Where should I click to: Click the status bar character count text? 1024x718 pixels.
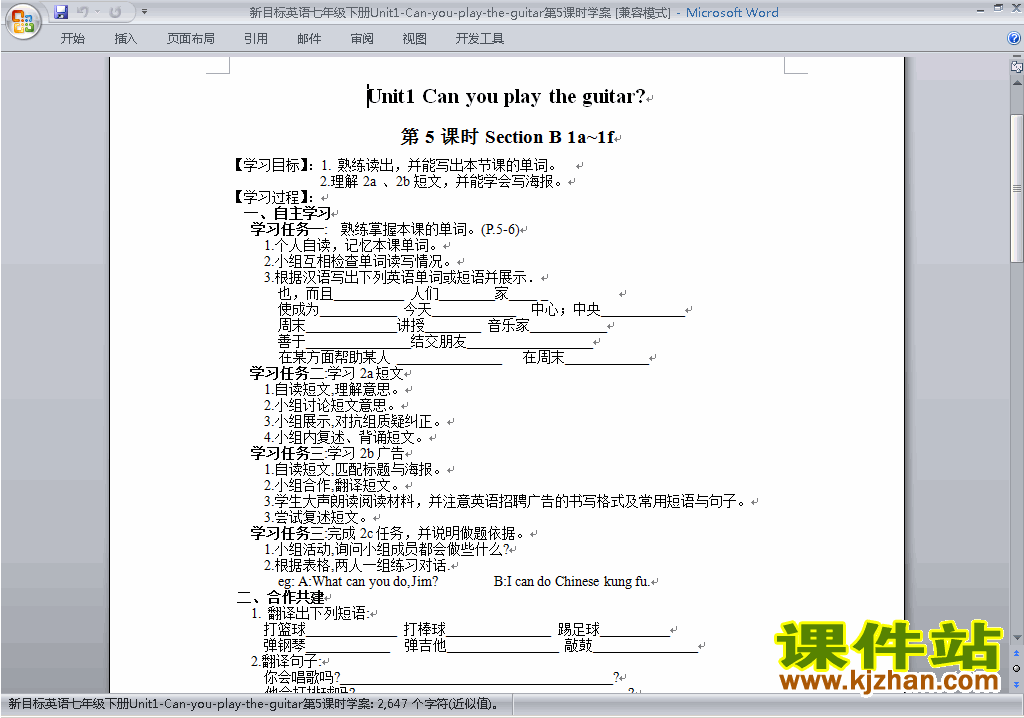coord(255,704)
